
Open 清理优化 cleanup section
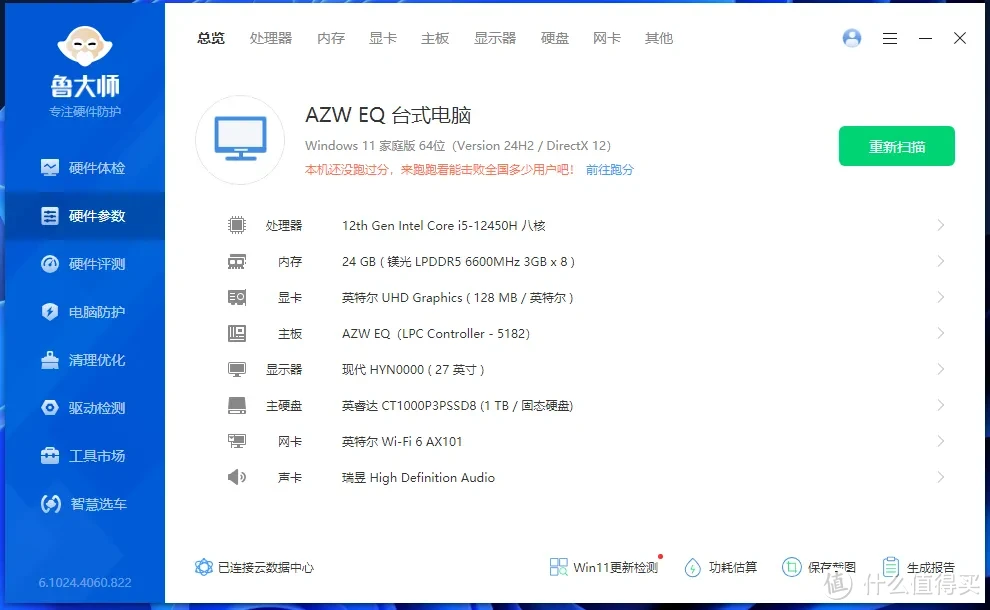tap(83, 360)
